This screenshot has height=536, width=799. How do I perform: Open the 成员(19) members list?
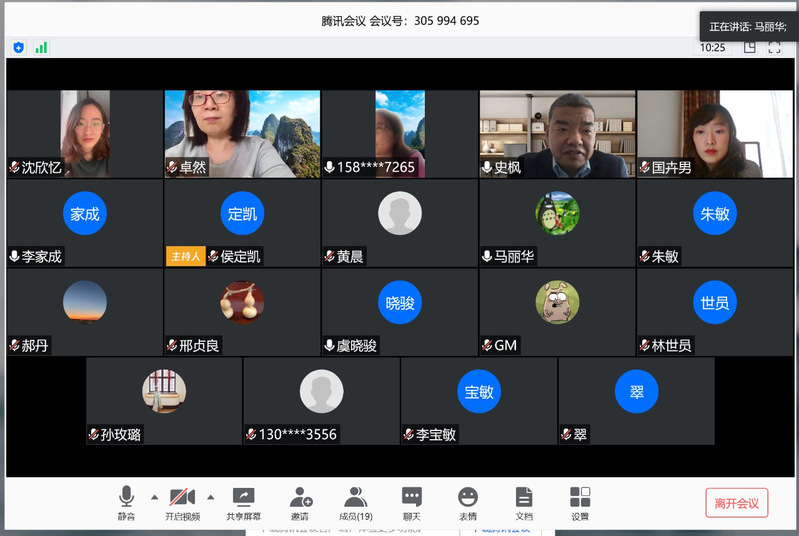pyautogui.click(x=356, y=503)
